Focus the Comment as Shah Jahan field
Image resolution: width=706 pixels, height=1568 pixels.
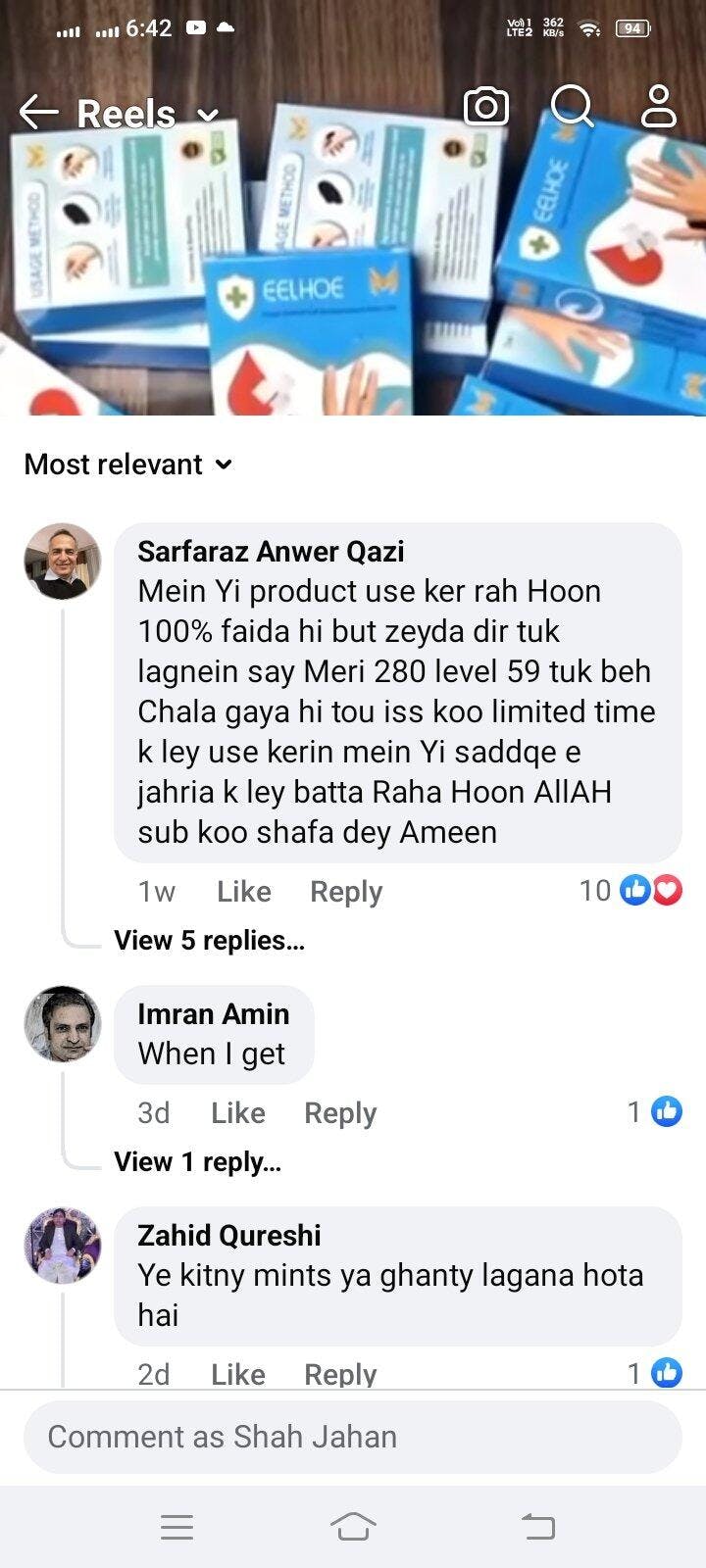353,1437
